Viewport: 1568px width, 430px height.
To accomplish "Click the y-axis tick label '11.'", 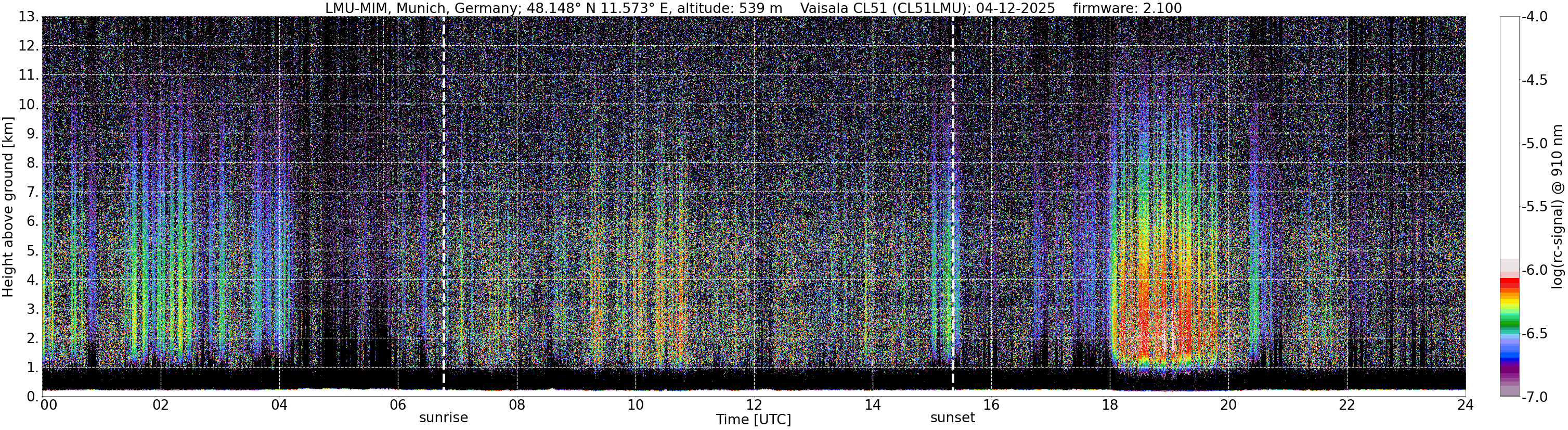I will click(29, 75).
